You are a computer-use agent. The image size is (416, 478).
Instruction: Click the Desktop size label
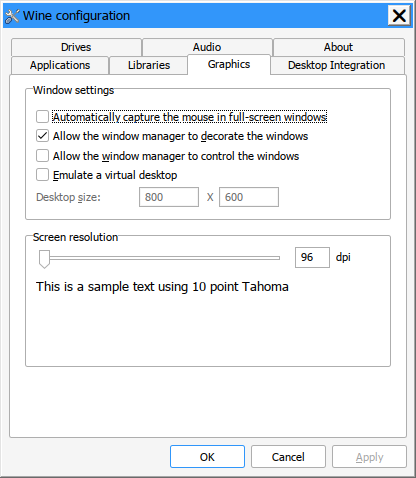[x=68, y=197]
